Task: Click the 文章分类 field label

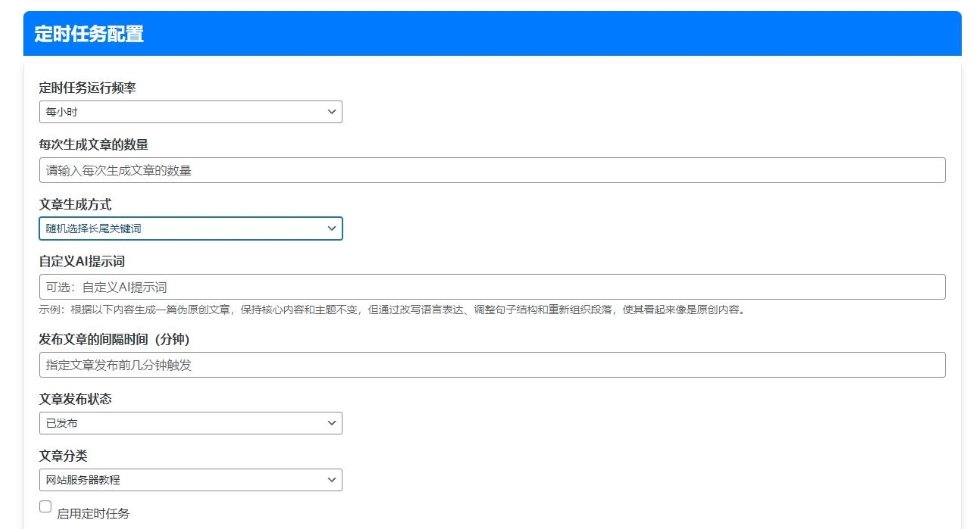Action: coord(63,456)
